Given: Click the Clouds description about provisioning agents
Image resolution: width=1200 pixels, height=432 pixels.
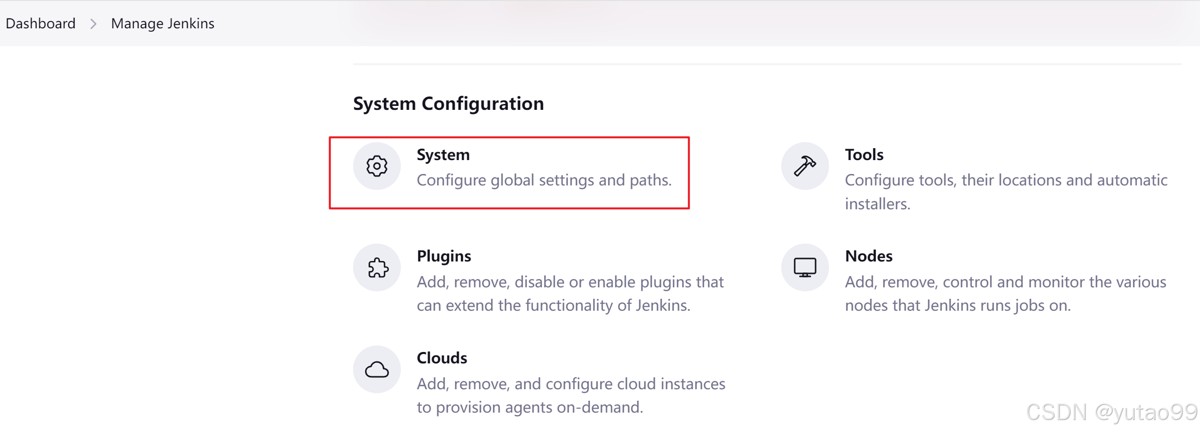Looking at the screenshot, I should tap(571, 395).
